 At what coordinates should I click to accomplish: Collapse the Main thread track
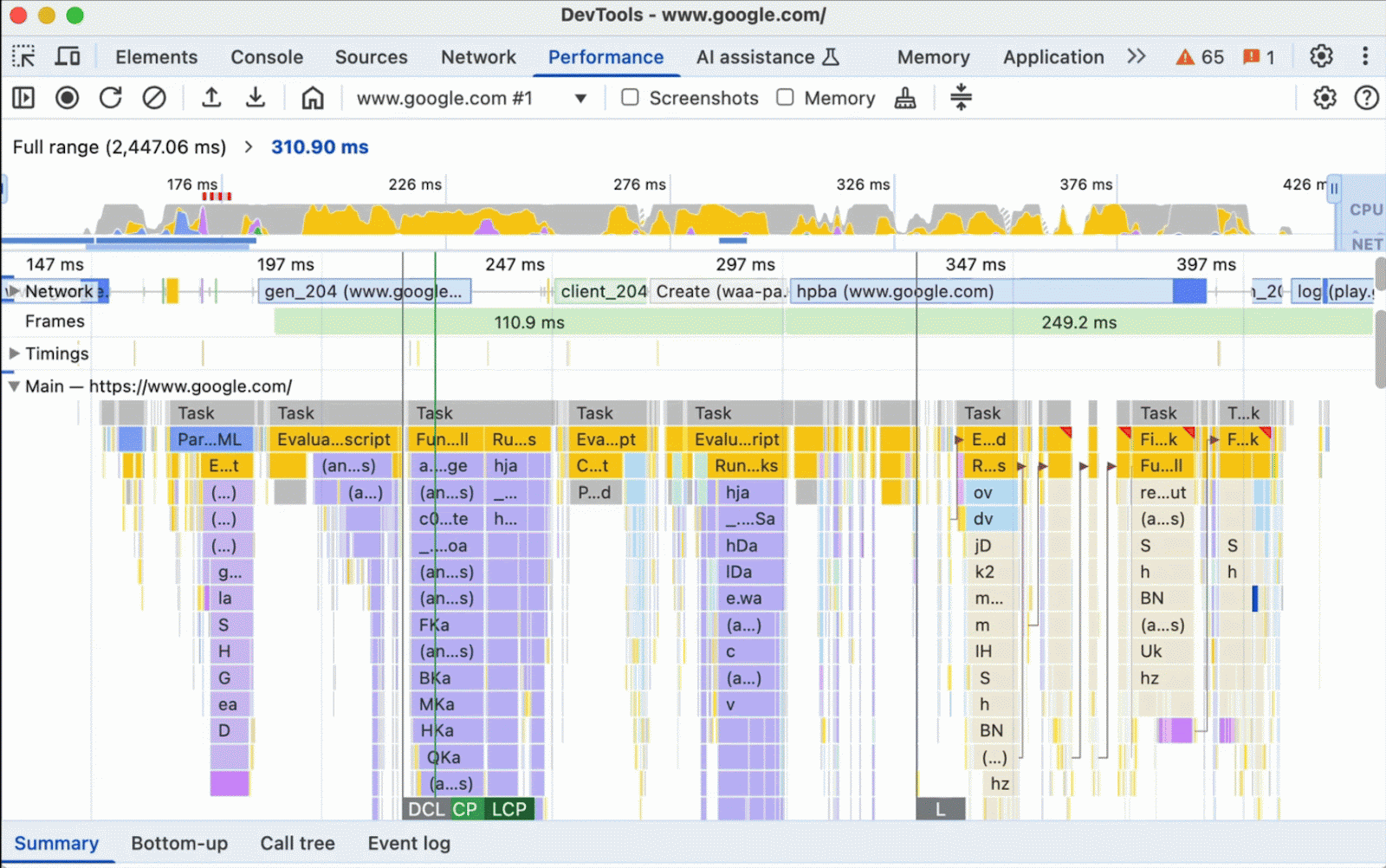coord(14,386)
